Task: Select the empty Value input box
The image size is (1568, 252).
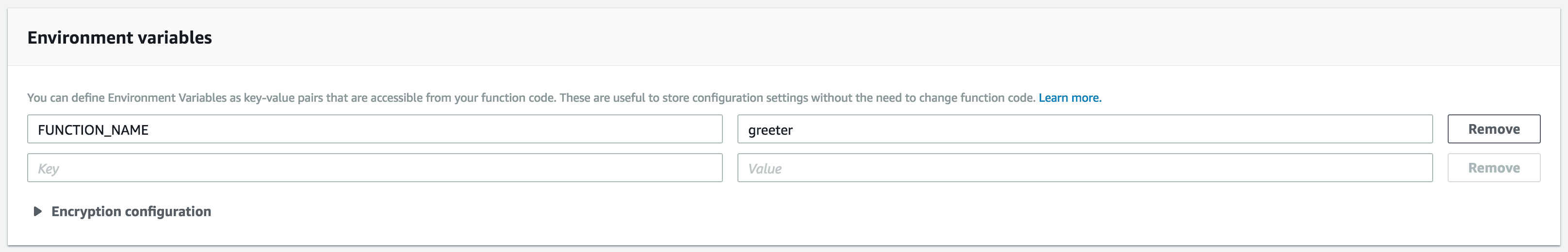Action: coord(1084,168)
